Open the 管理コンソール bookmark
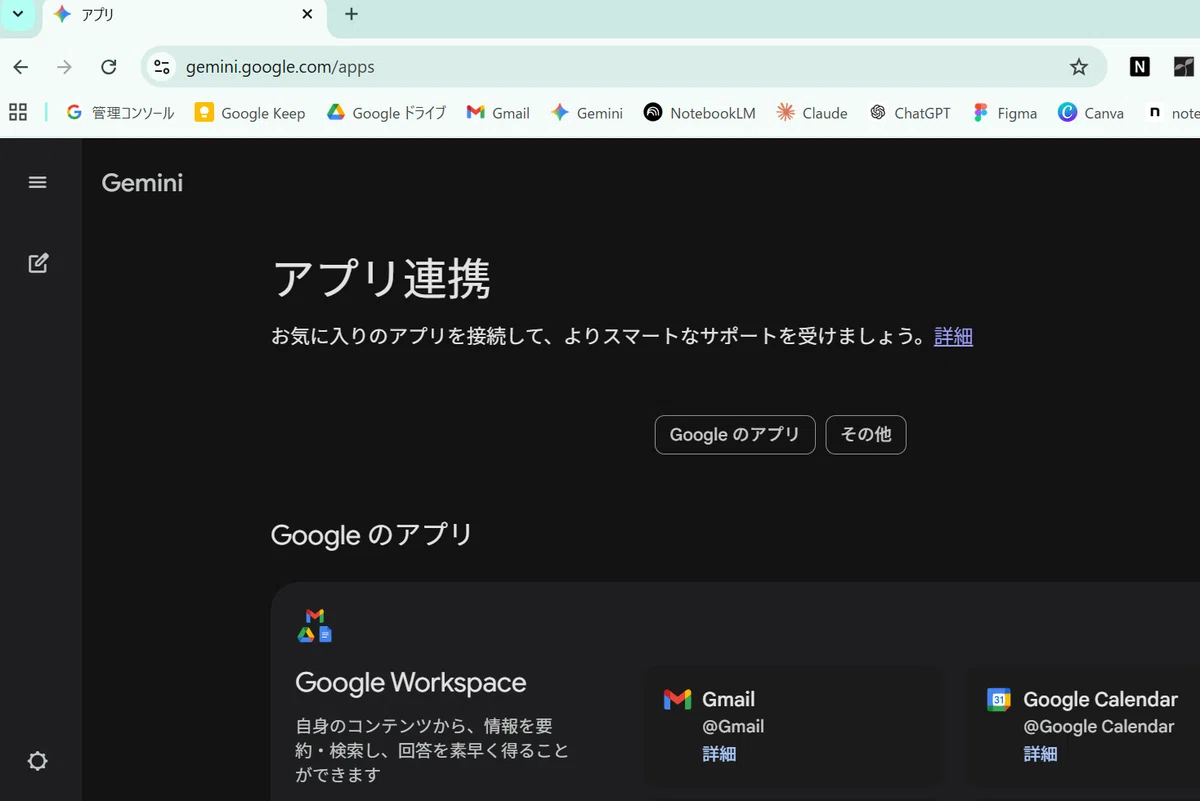Viewport: 1200px width, 801px height. click(120, 113)
